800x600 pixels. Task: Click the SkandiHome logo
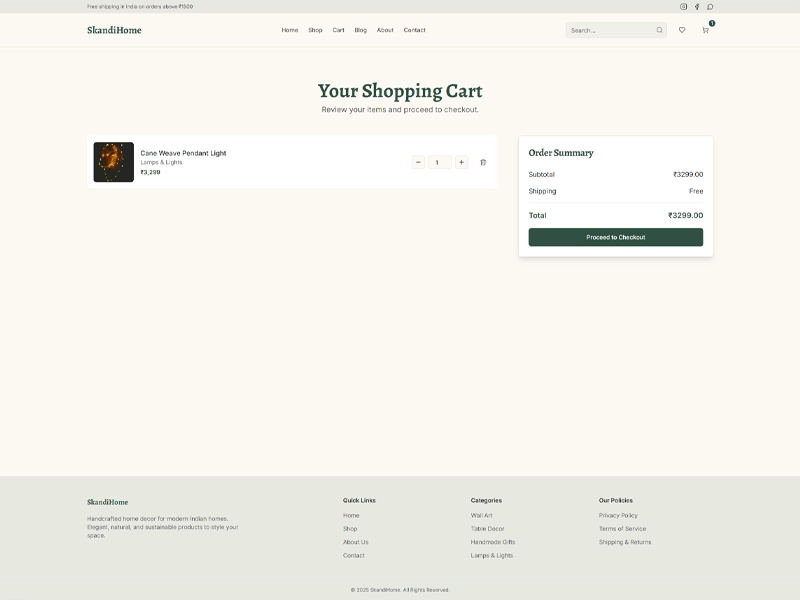click(113, 30)
